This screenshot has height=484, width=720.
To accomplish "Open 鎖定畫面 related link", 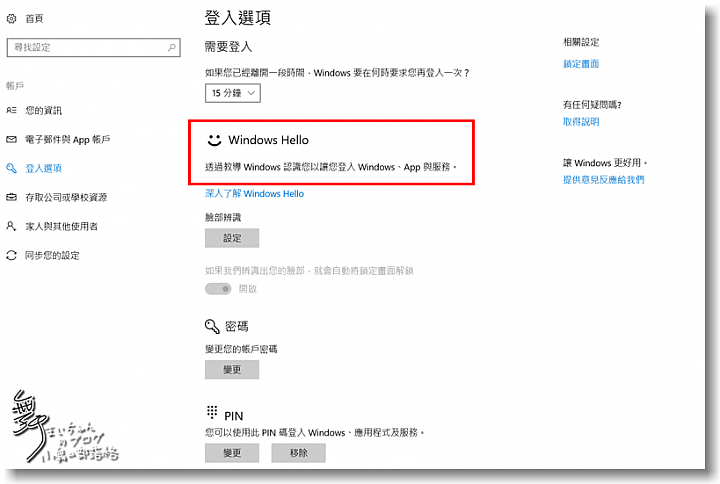I will tap(581, 63).
